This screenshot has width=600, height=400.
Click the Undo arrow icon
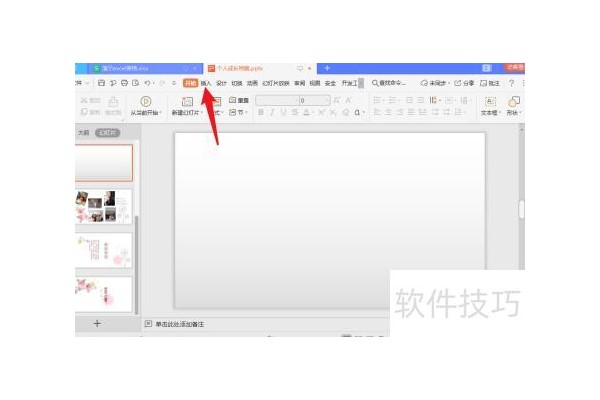coord(148,83)
